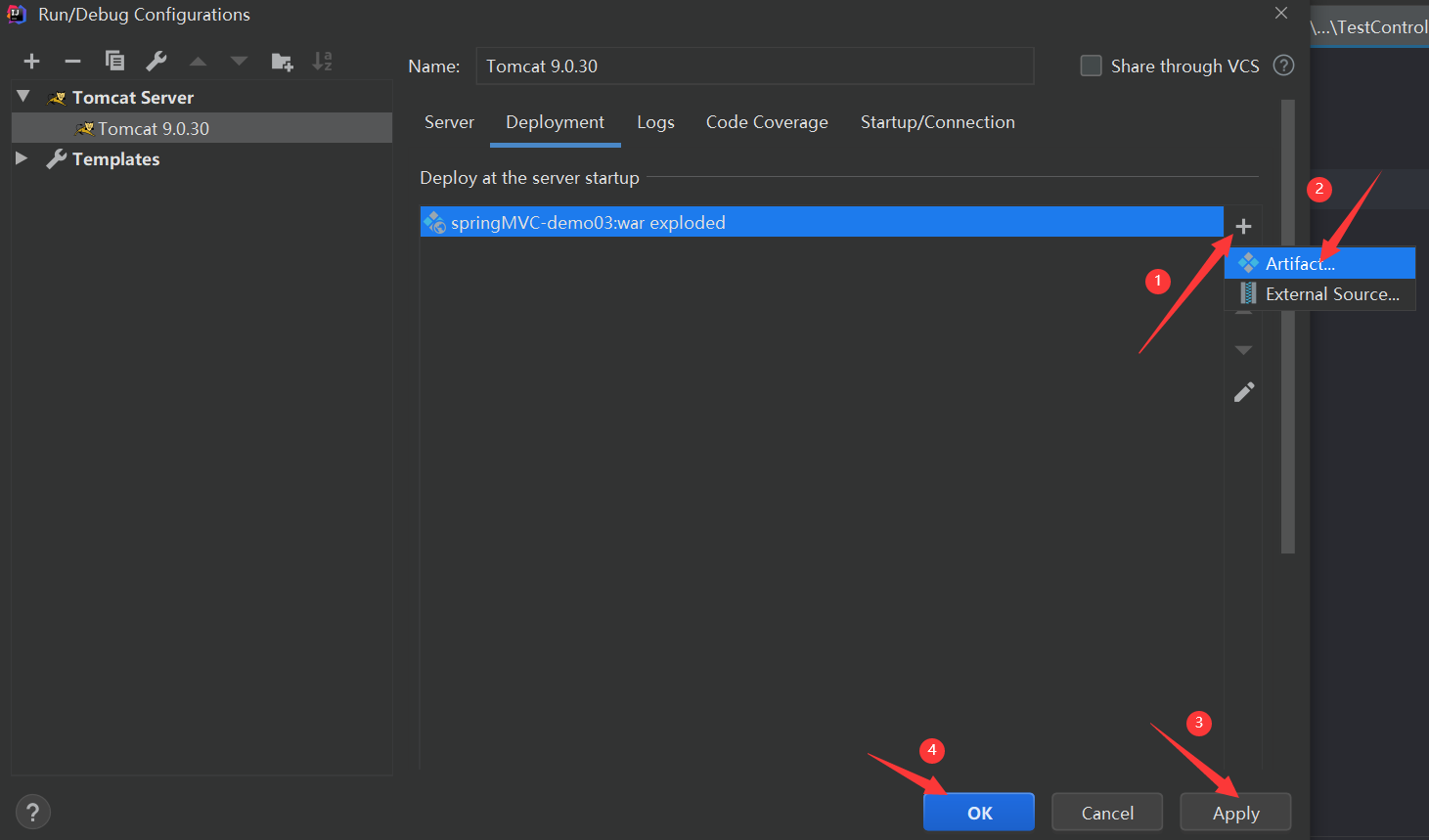Open help for Share through VCS
Screen dimensions: 1429x840
pyautogui.click(x=1284, y=66)
